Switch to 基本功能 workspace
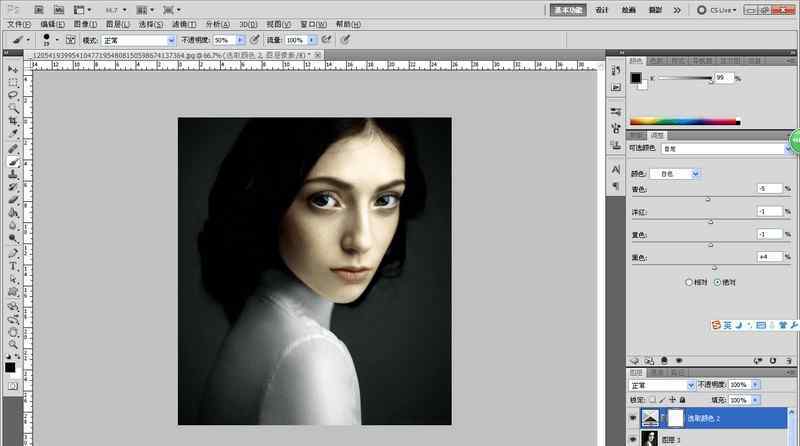The image size is (800, 446). [x=568, y=9]
